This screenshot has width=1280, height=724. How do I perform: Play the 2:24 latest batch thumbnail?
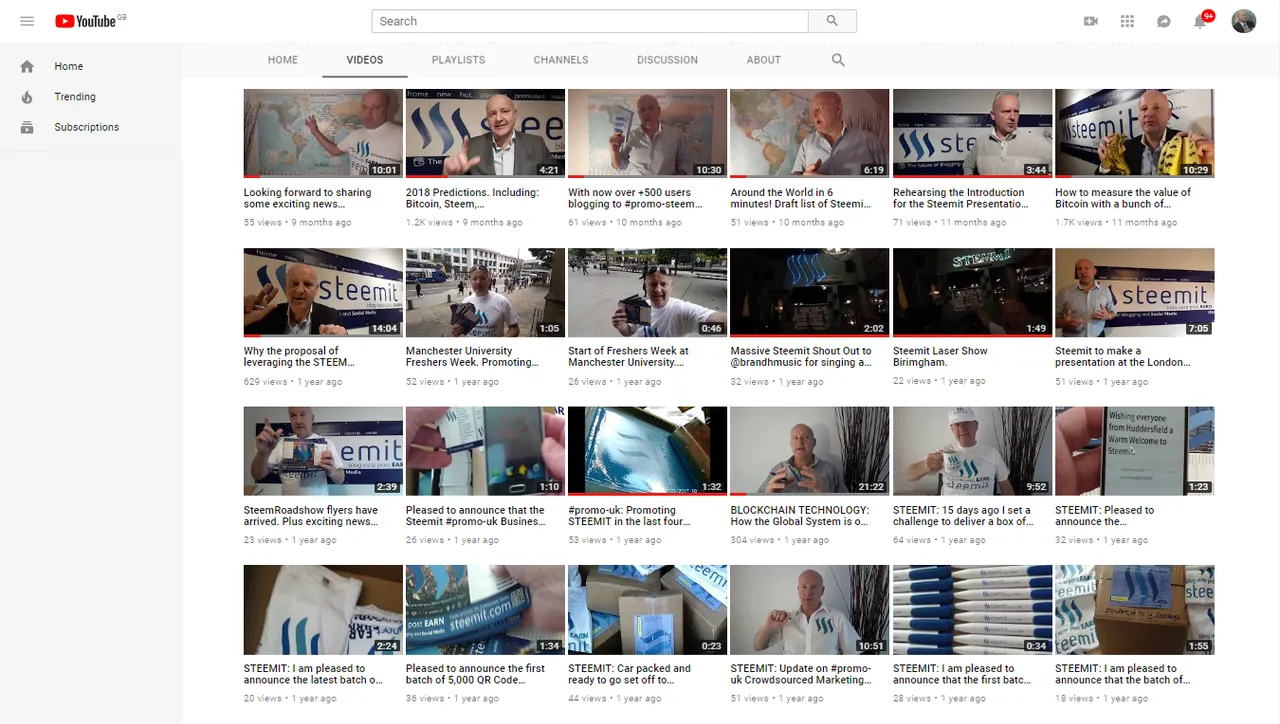[323, 610]
